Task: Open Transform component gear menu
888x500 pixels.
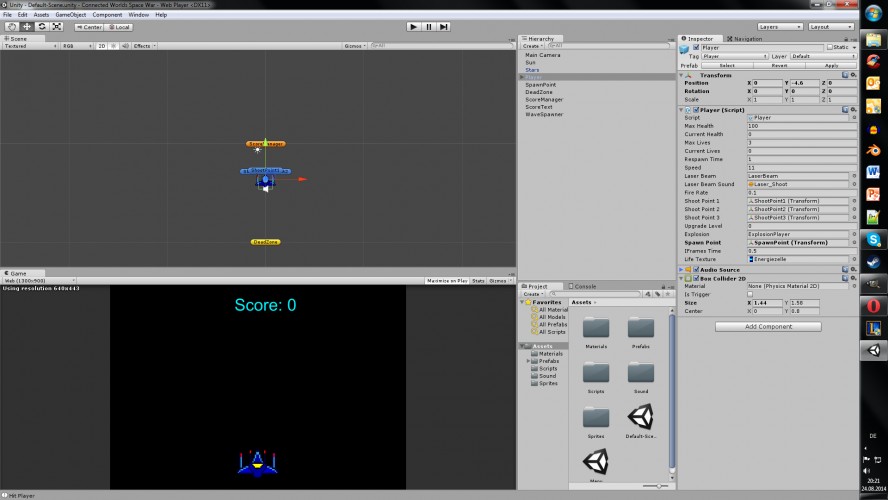Action: (853, 75)
